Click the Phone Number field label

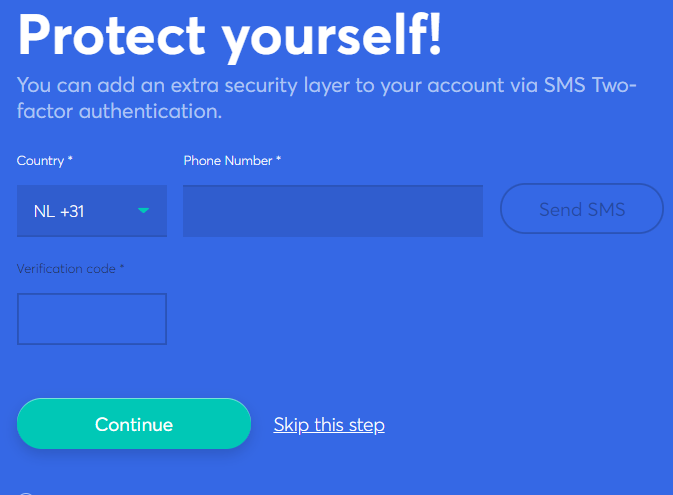tap(228, 161)
